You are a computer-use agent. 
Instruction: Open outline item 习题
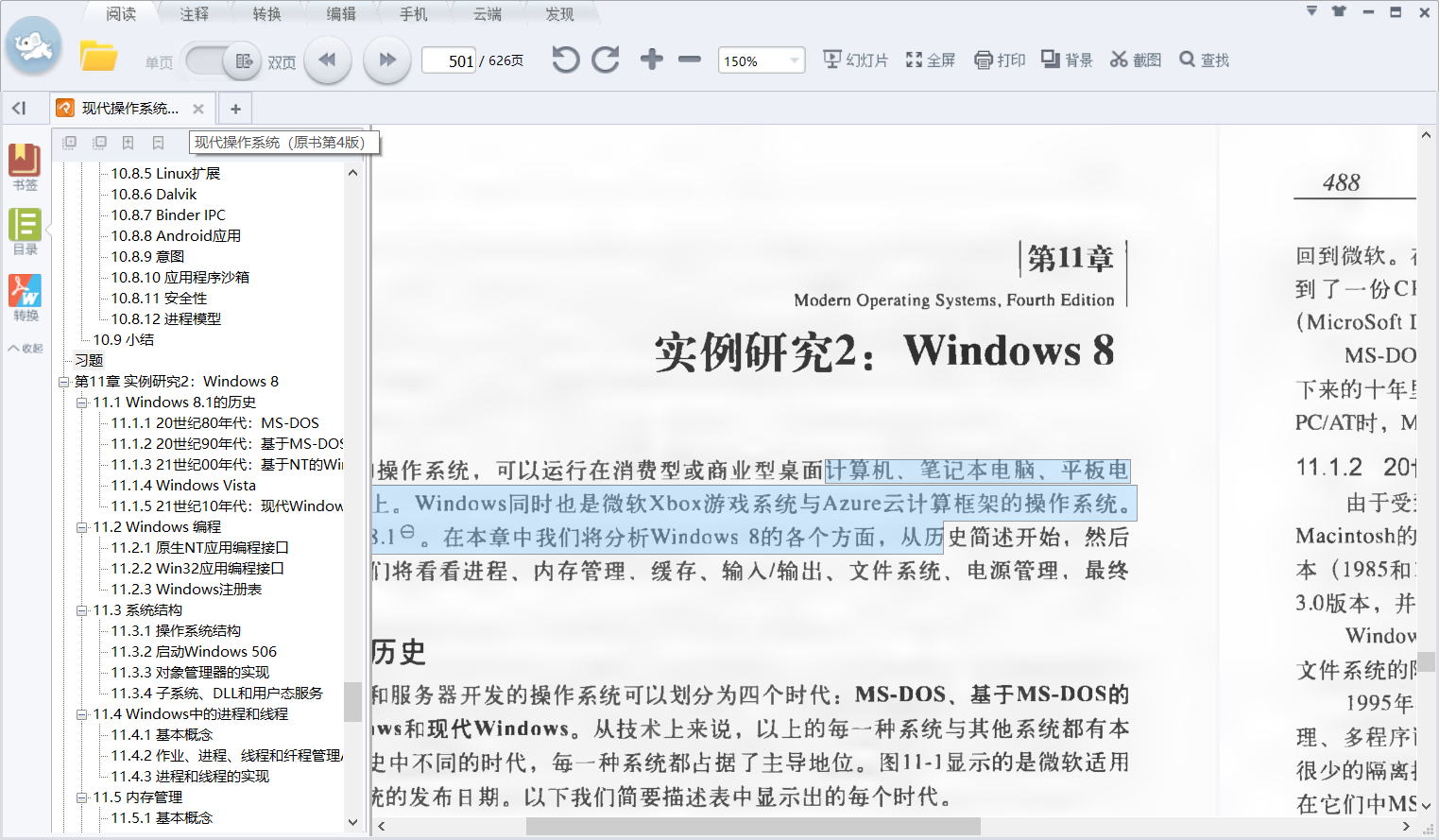coord(89,361)
